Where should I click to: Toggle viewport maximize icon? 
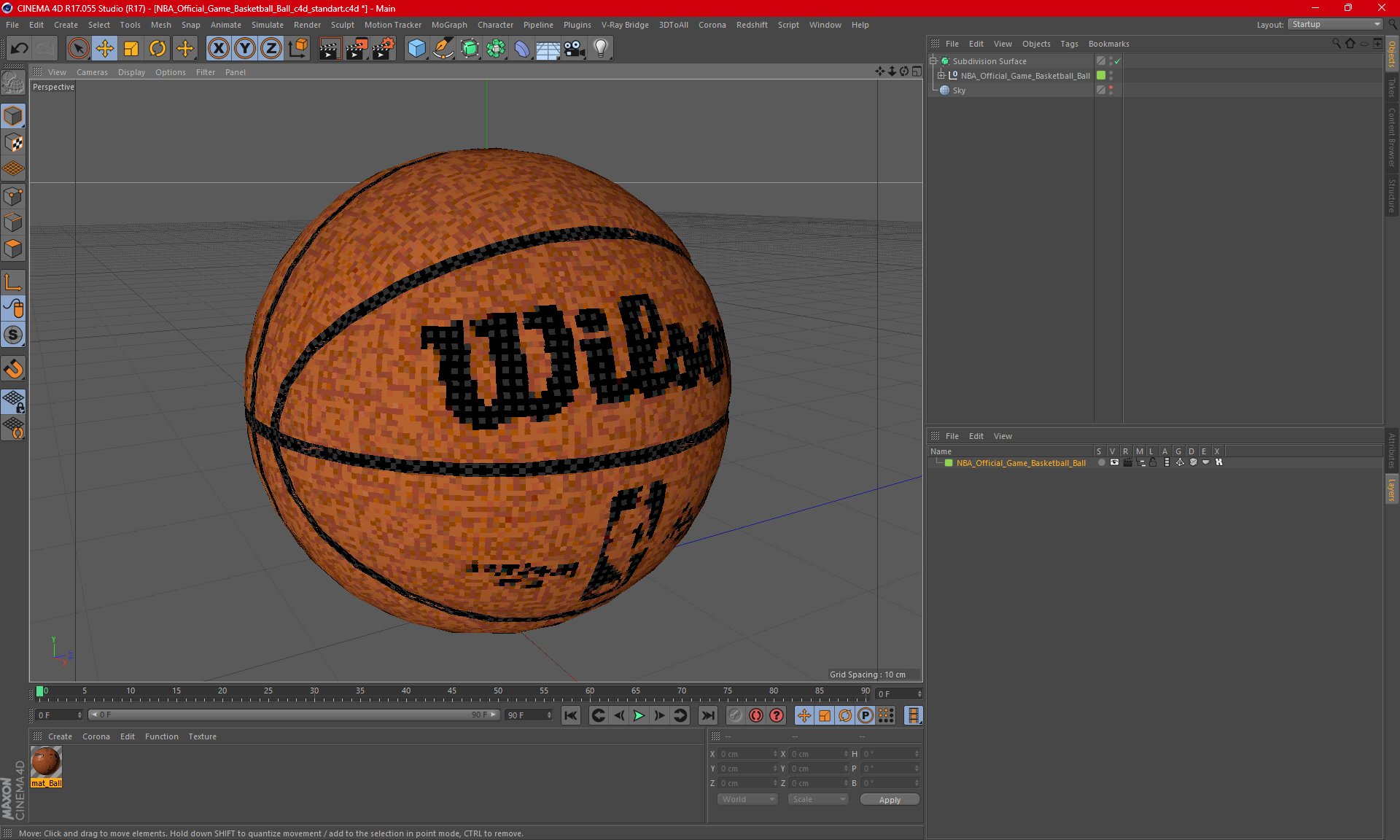pos(917,71)
